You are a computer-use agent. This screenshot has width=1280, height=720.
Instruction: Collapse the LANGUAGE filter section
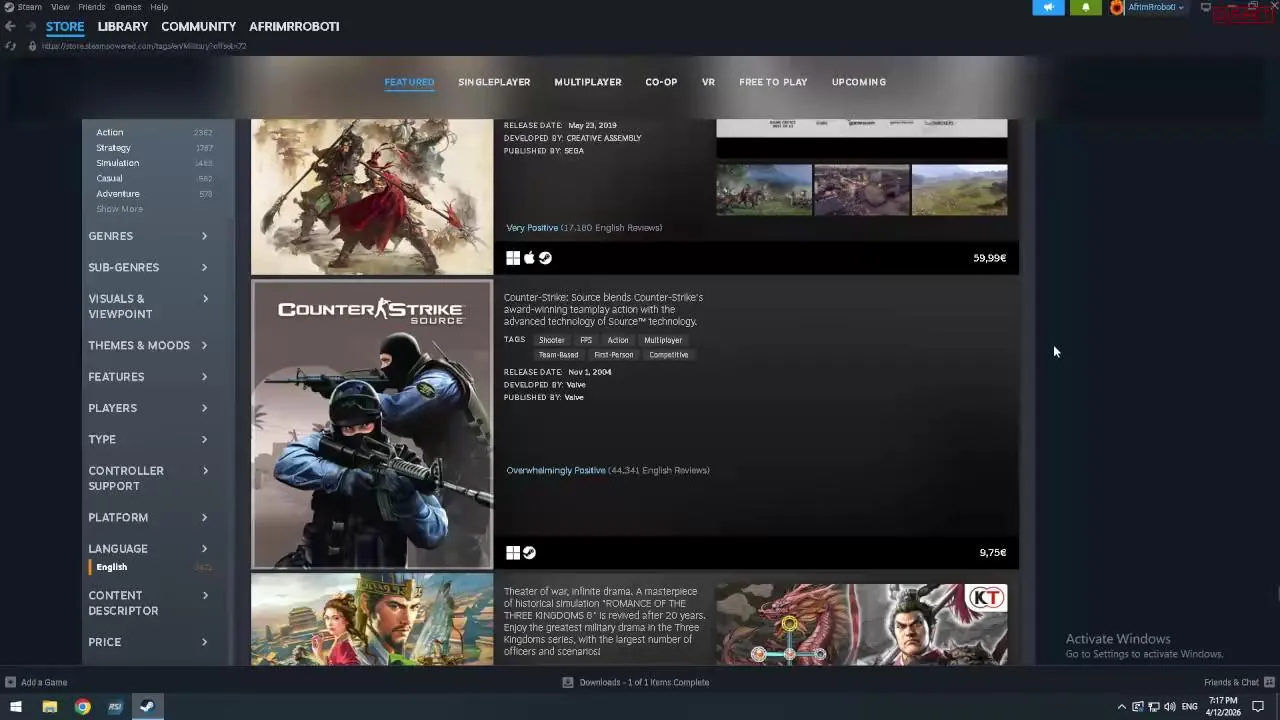pyautogui.click(x=148, y=549)
